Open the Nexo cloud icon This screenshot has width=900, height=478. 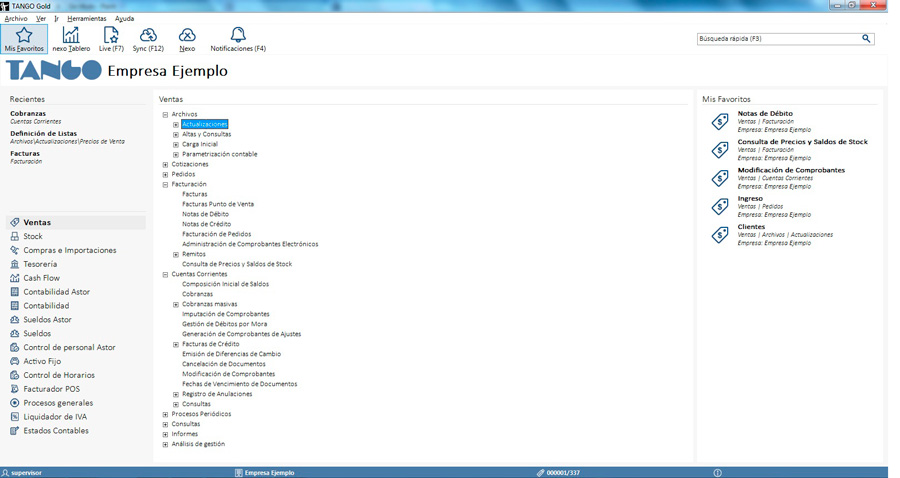(187, 35)
